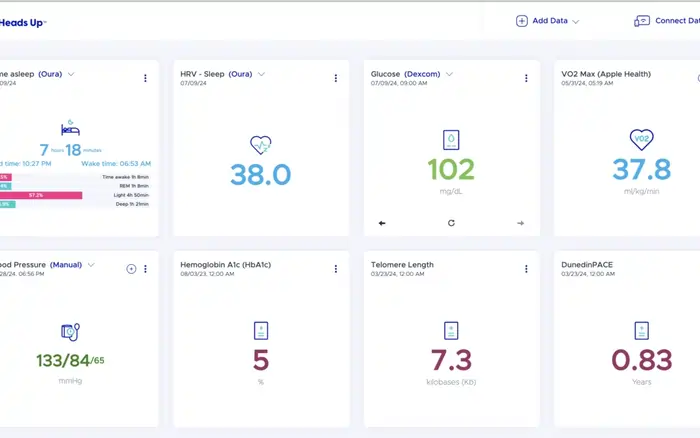This screenshot has height=438, width=700.
Task: Click the HRV value 38.0
Action: [x=261, y=175]
